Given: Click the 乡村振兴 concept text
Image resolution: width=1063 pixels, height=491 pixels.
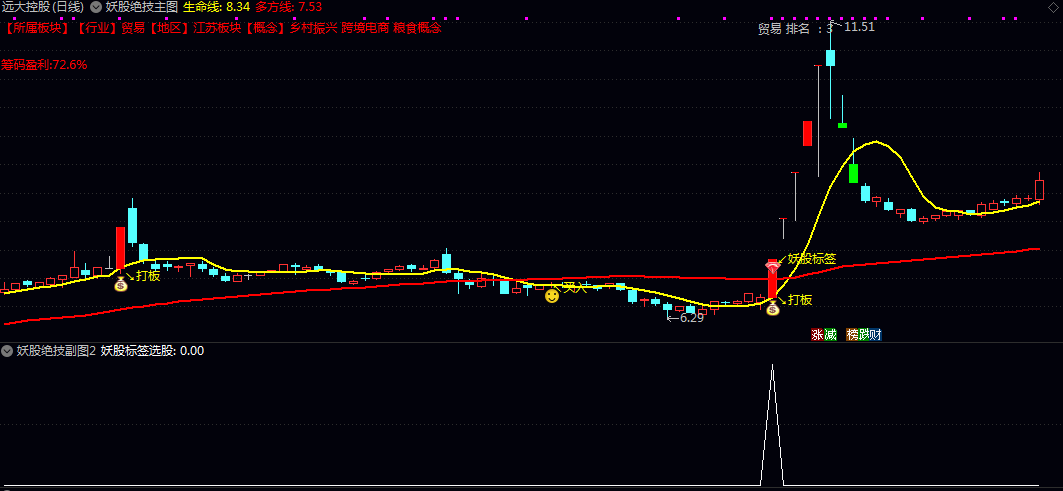Looking at the screenshot, I should (313, 28).
